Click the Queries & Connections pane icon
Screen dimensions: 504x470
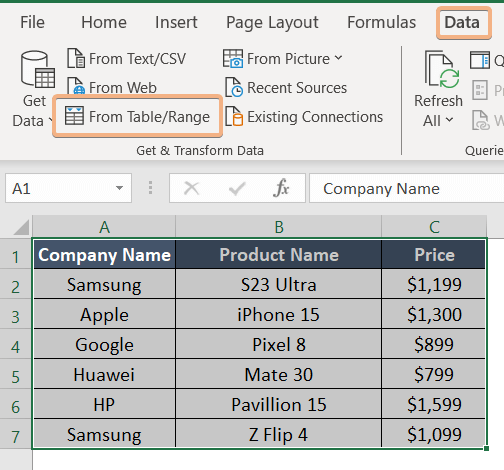pos(480,60)
